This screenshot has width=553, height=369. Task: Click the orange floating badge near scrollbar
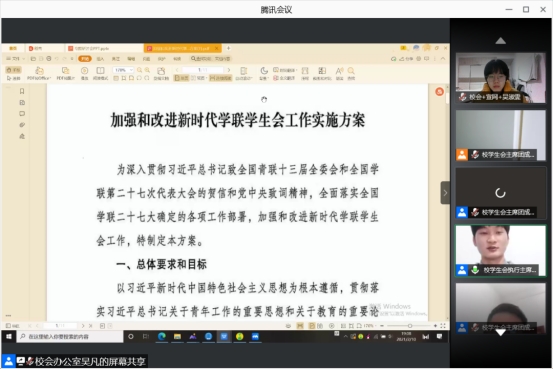439,92
